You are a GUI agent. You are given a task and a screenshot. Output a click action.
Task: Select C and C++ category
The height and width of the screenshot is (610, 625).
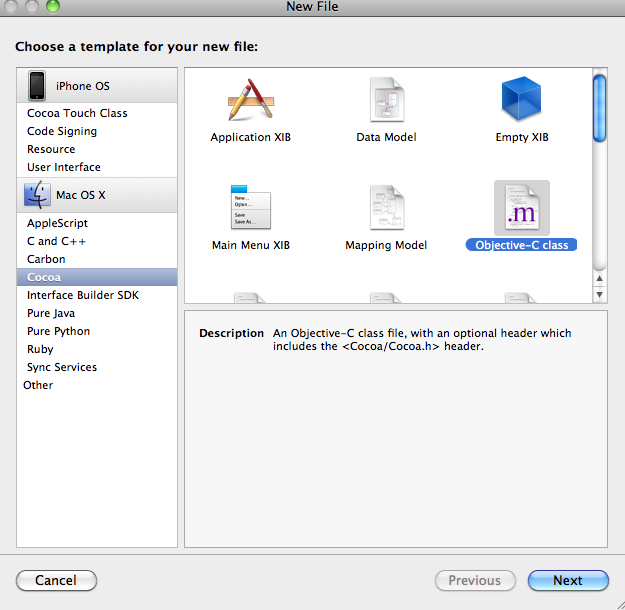tap(97, 241)
